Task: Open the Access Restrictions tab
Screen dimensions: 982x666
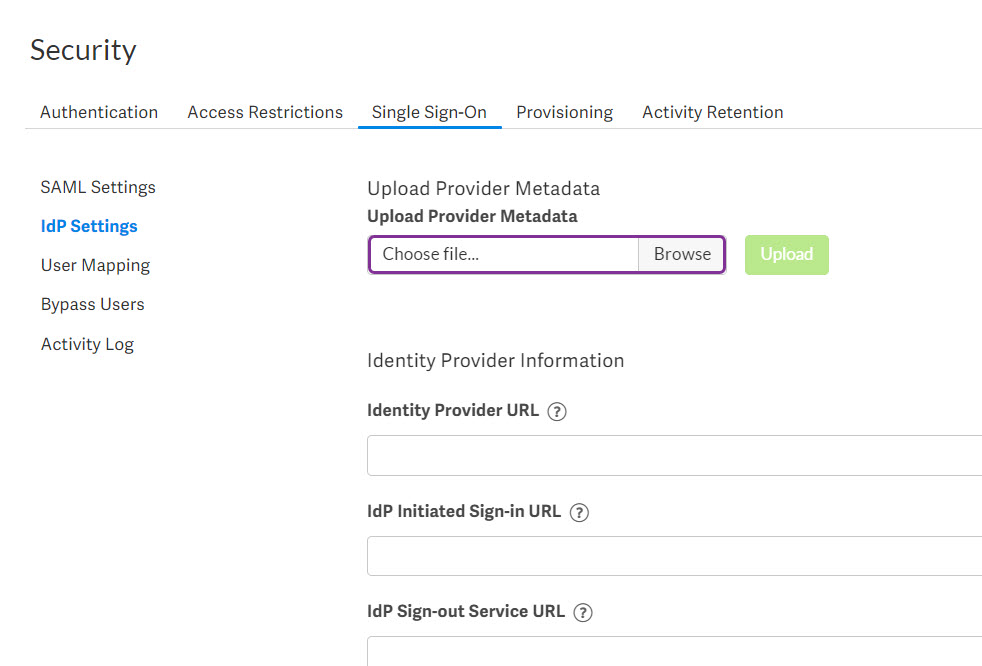Action: [x=265, y=112]
